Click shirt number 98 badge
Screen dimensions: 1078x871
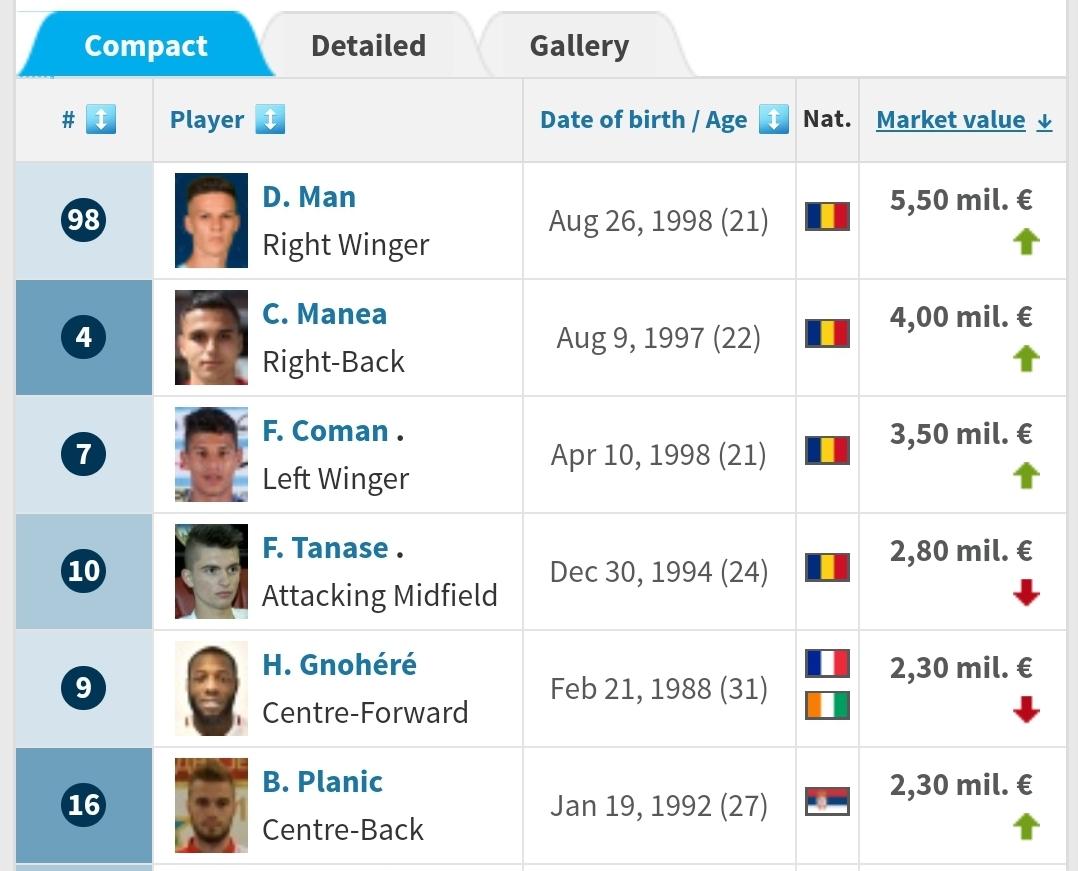[83, 220]
